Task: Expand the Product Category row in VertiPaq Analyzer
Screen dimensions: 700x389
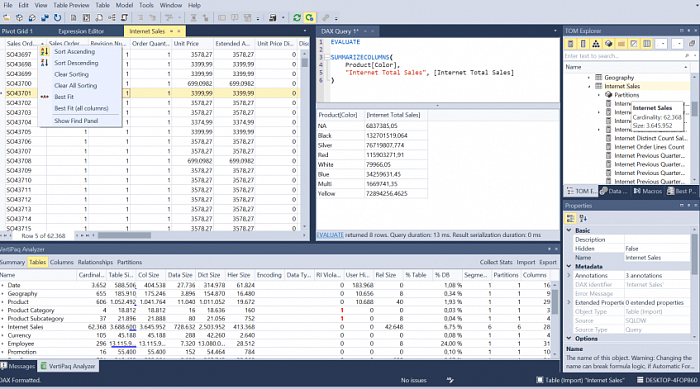Action: 3,310
